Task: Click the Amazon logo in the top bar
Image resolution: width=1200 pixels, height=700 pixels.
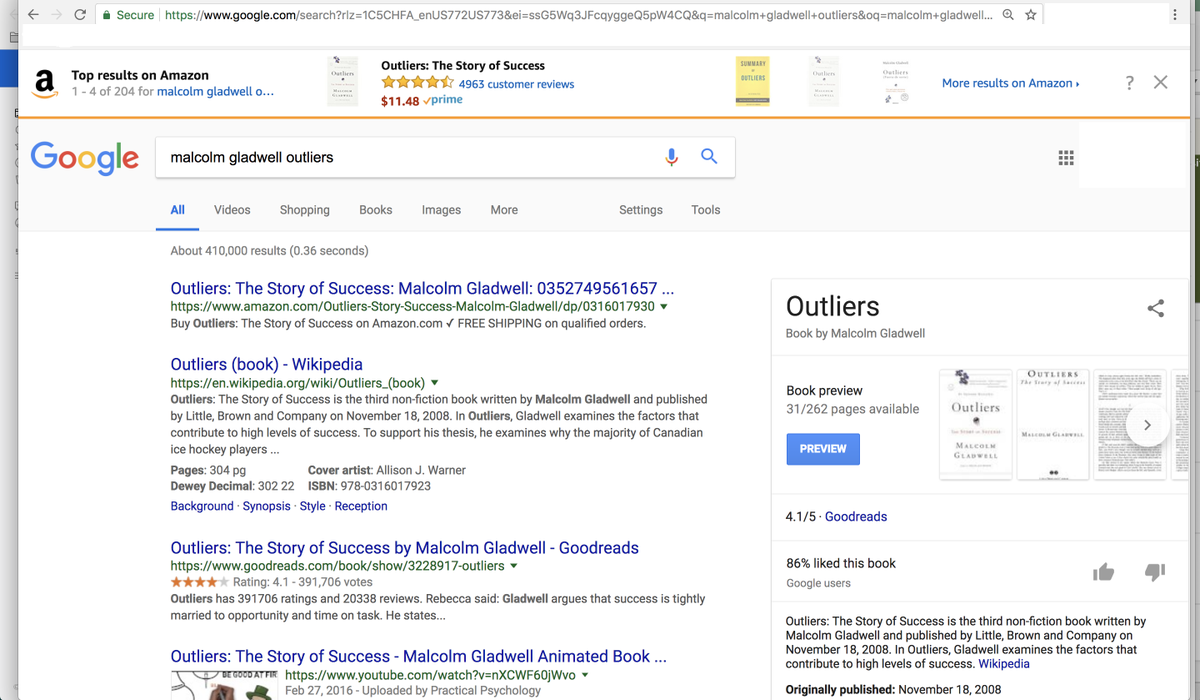Action: pos(44,82)
